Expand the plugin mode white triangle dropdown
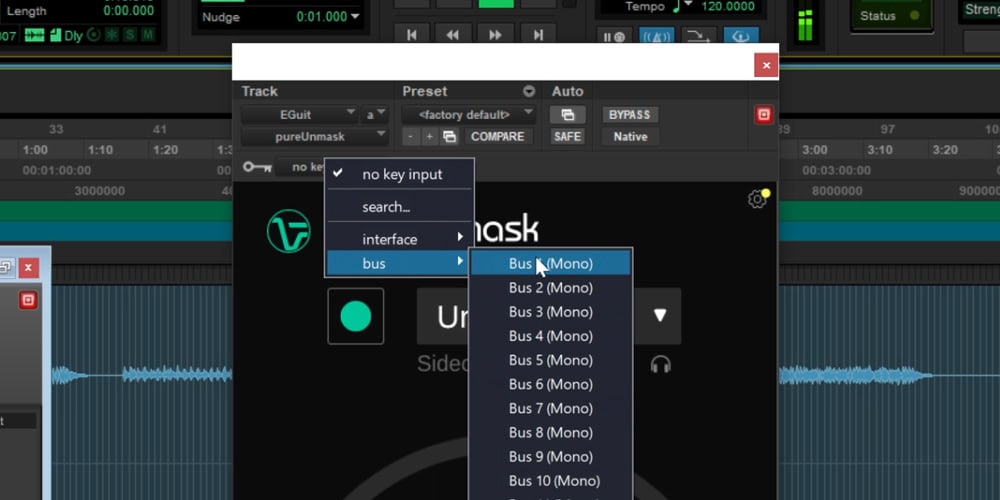 pyautogui.click(x=660, y=316)
